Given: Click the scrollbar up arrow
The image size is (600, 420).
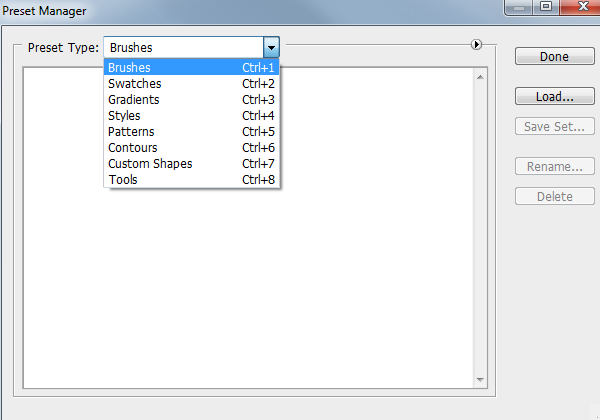Looking at the screenshot, I should tap(480, 77).
